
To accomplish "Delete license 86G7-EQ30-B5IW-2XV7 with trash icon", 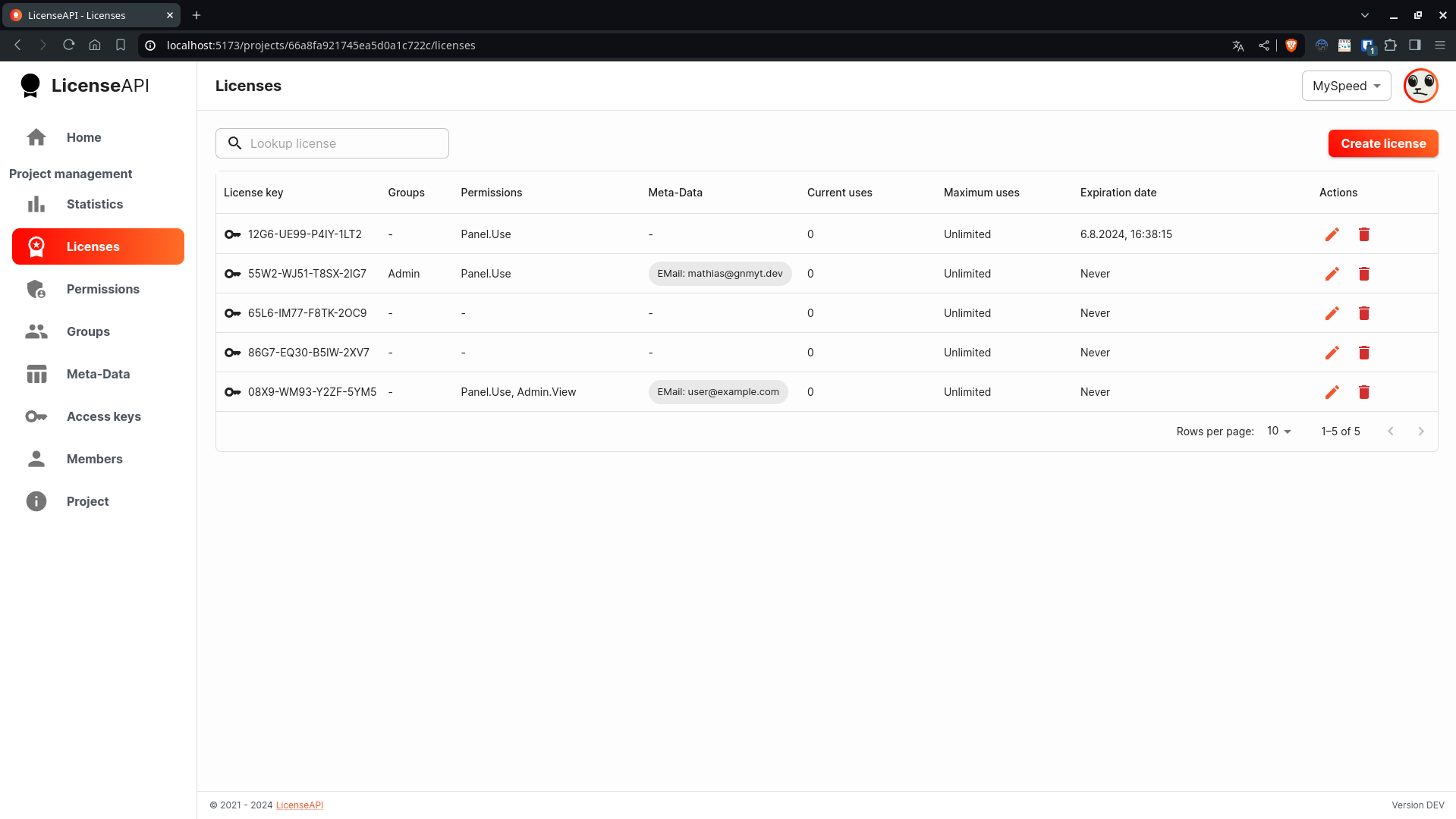I will coord(1363,353).
